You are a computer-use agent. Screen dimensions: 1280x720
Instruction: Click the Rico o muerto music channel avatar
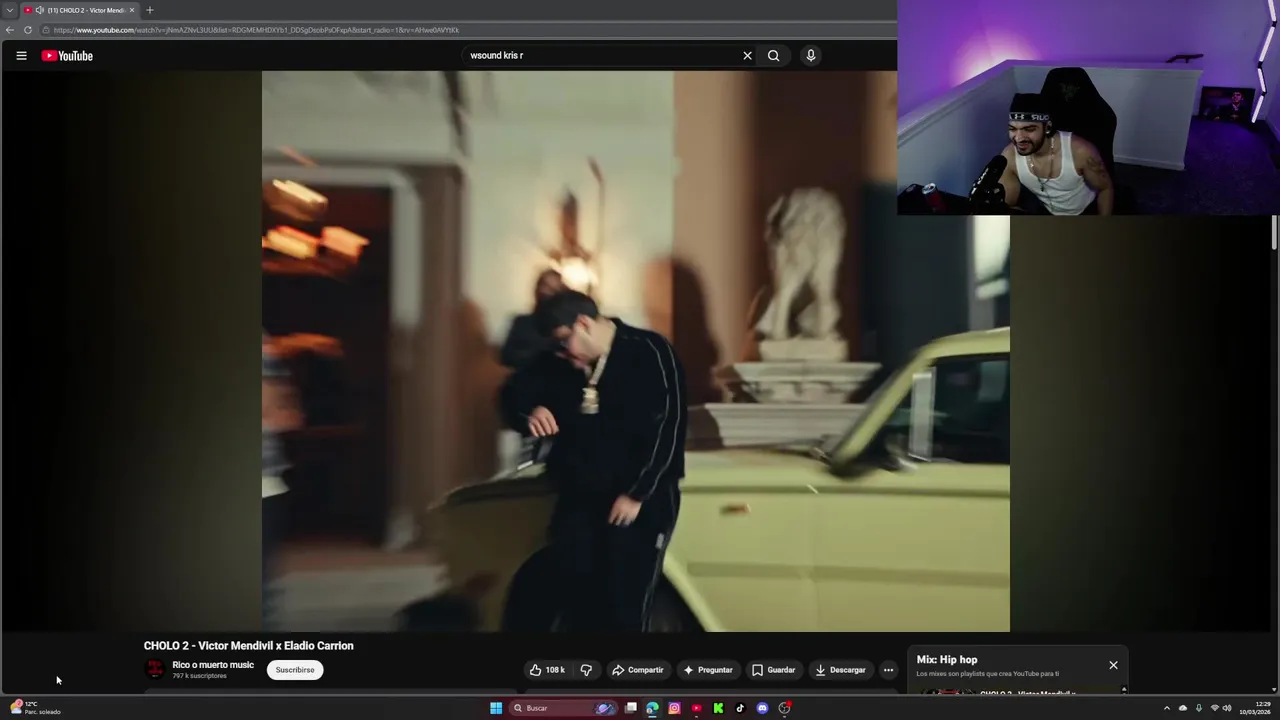point(155,670)
